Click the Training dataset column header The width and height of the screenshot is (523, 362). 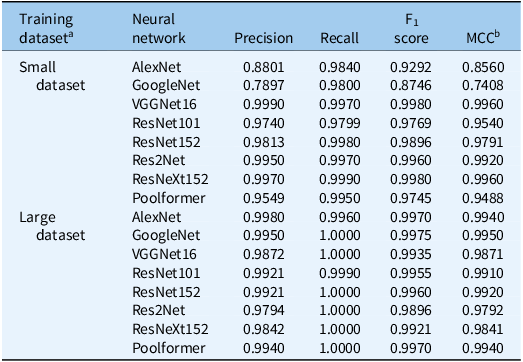tap(46, 28)
